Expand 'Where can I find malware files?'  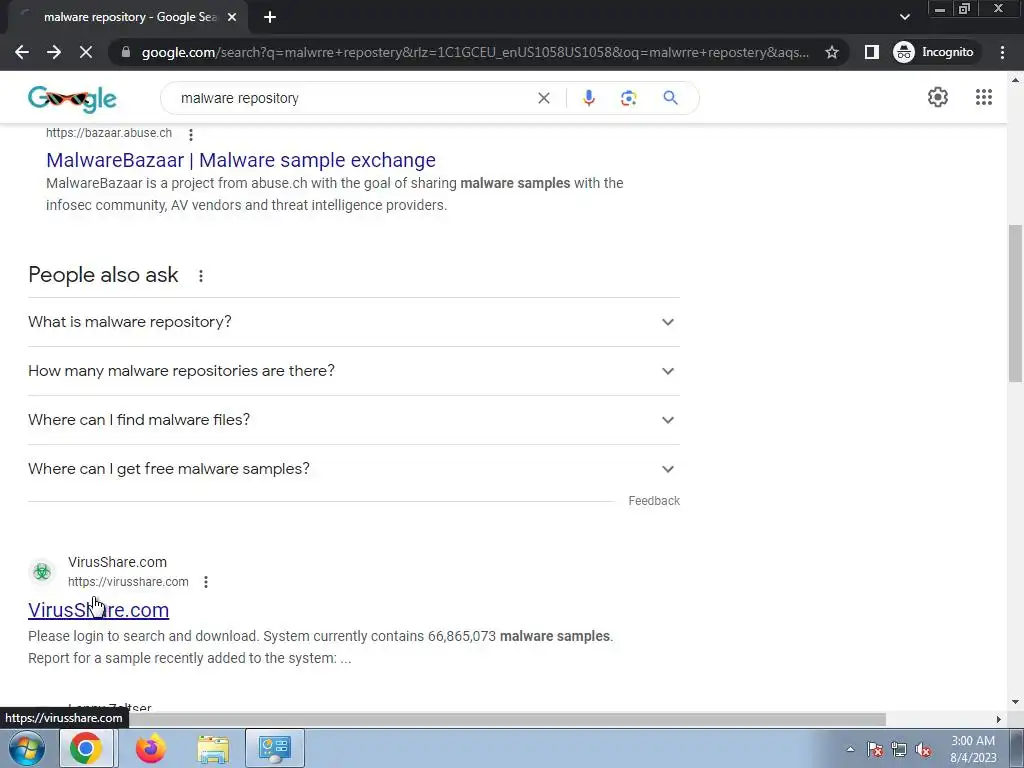[x=353, y=420]
